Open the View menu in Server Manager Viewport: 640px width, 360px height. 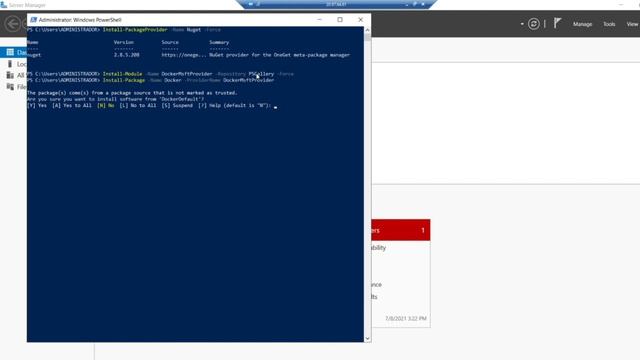632,24
